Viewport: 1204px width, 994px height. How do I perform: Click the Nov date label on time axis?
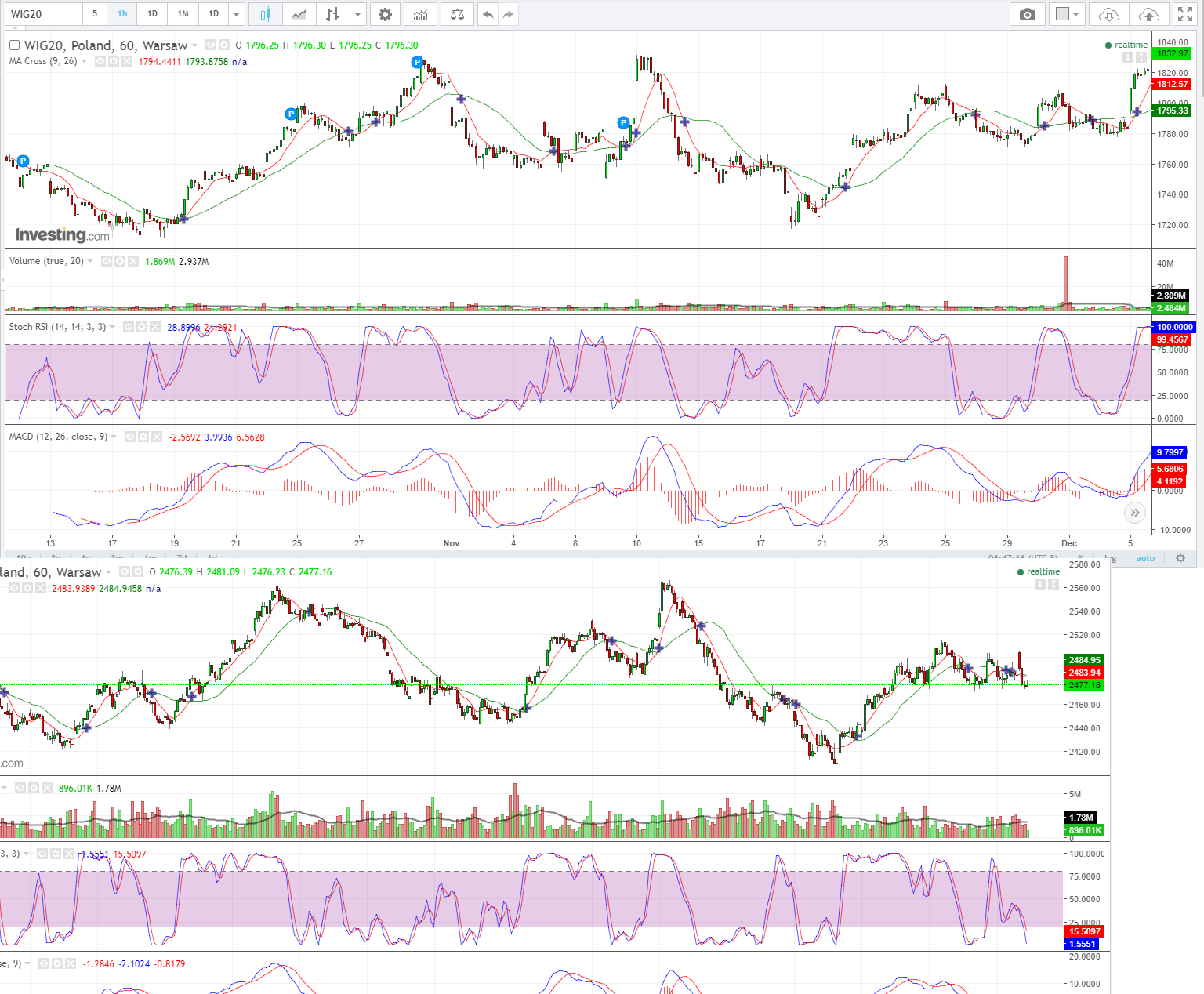coord(451,543)
